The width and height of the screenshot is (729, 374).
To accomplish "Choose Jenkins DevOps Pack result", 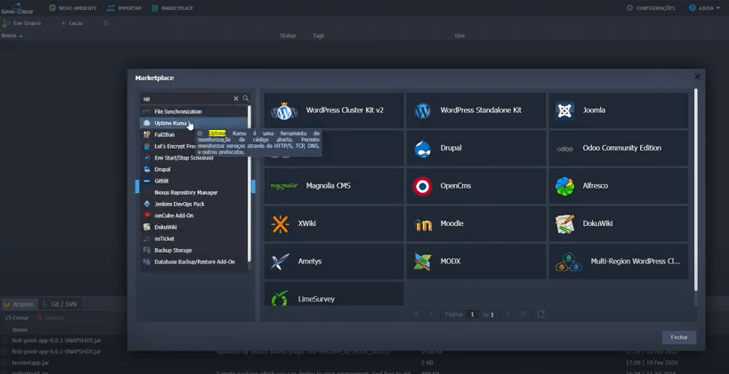I will tap(194, 204).
